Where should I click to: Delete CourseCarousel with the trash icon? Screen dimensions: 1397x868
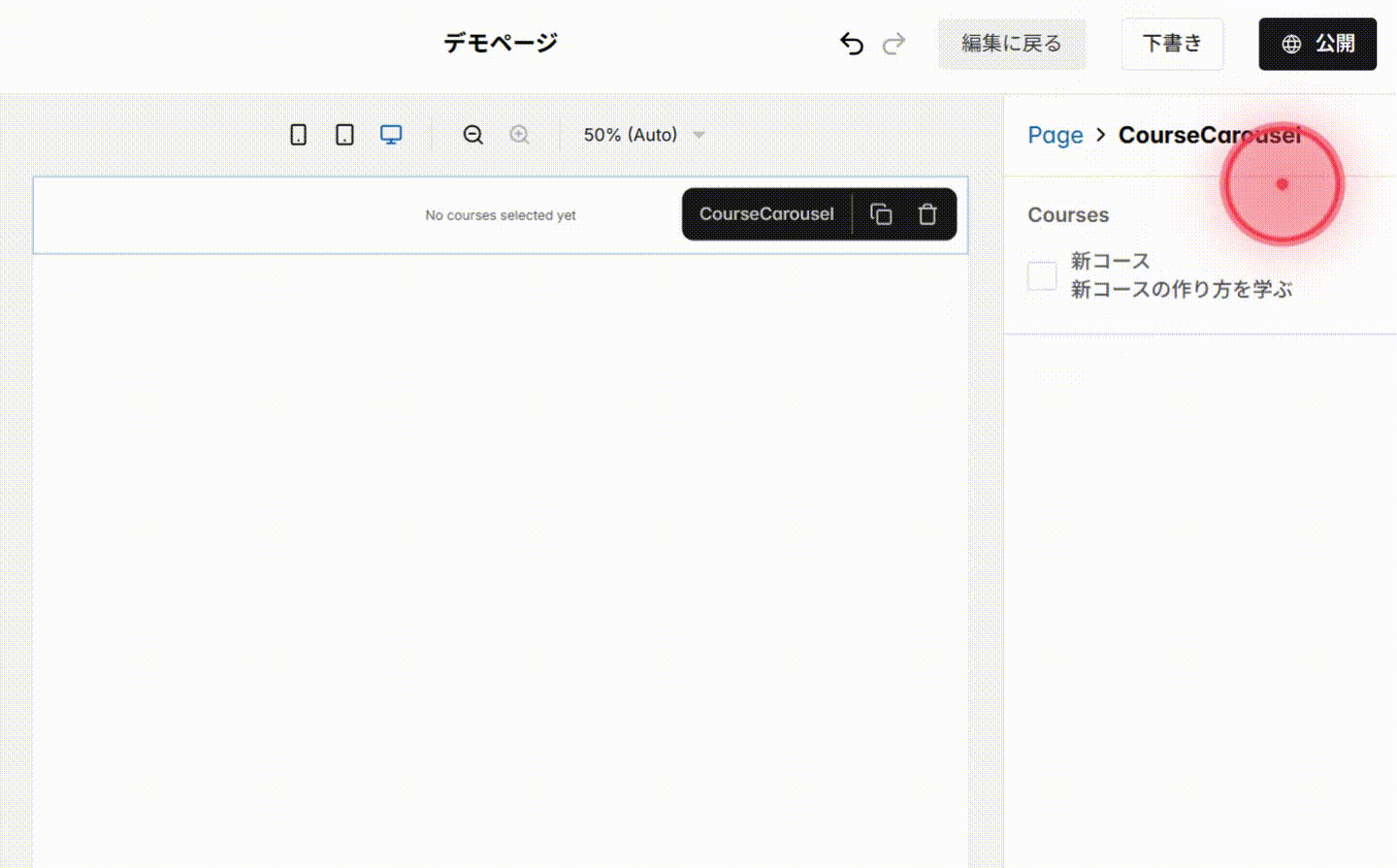[x=927, y=213]
